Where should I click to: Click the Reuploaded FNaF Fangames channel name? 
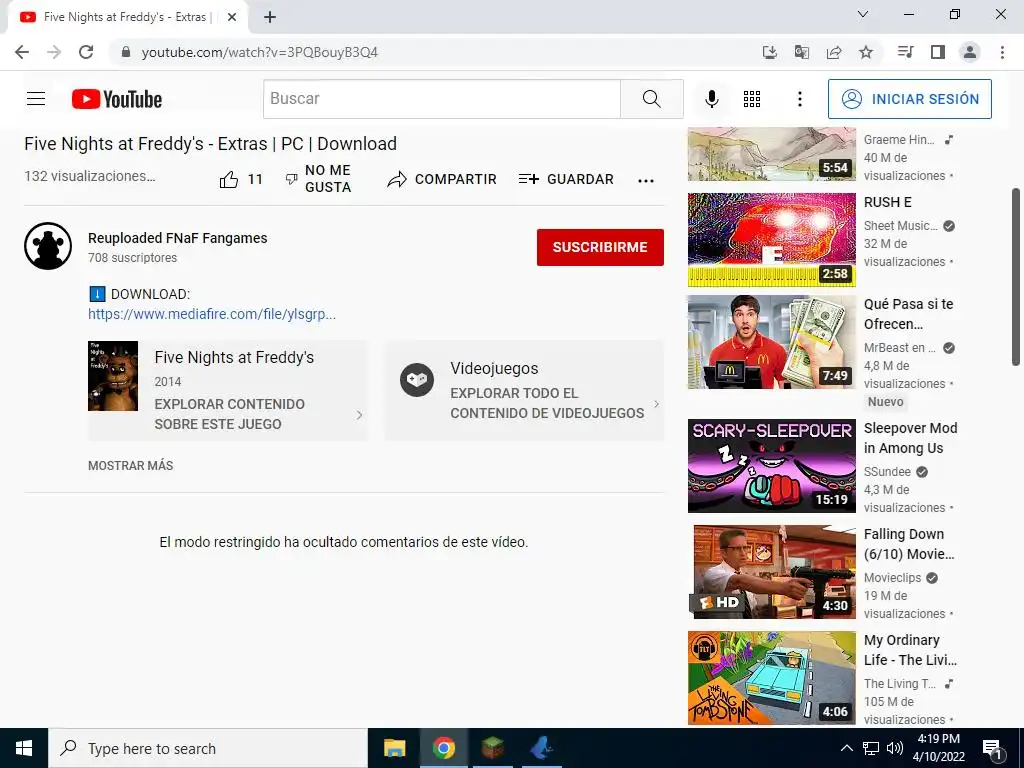(x=178, y=238)
